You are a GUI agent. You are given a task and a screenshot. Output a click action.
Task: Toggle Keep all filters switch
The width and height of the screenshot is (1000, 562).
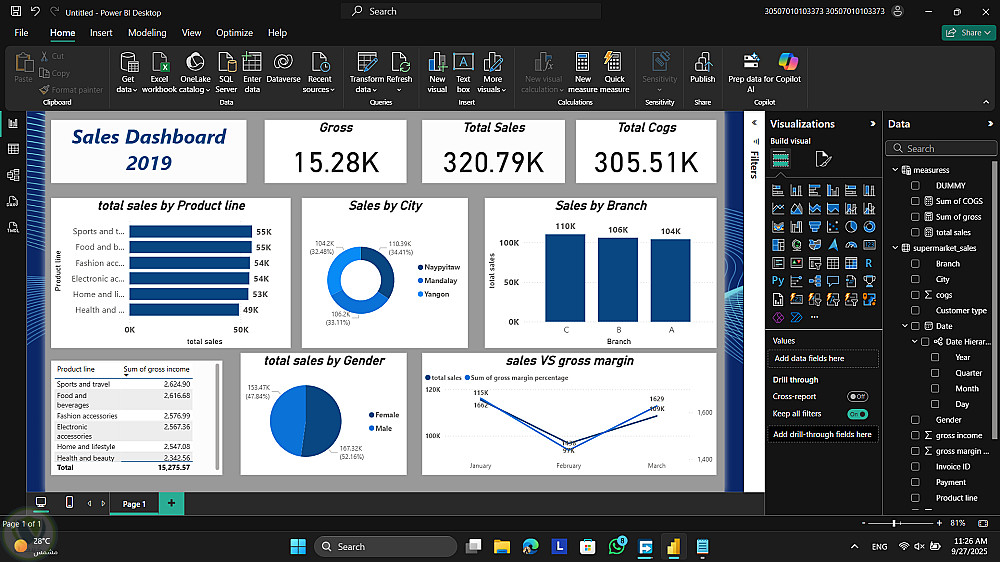(857, 414)
